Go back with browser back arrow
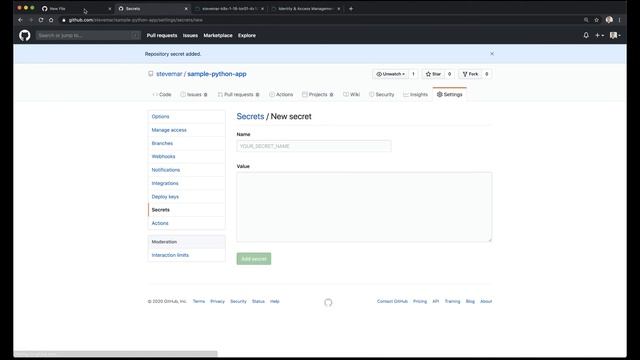Screen dimensions: 640x360 click(x=20, y=20)
